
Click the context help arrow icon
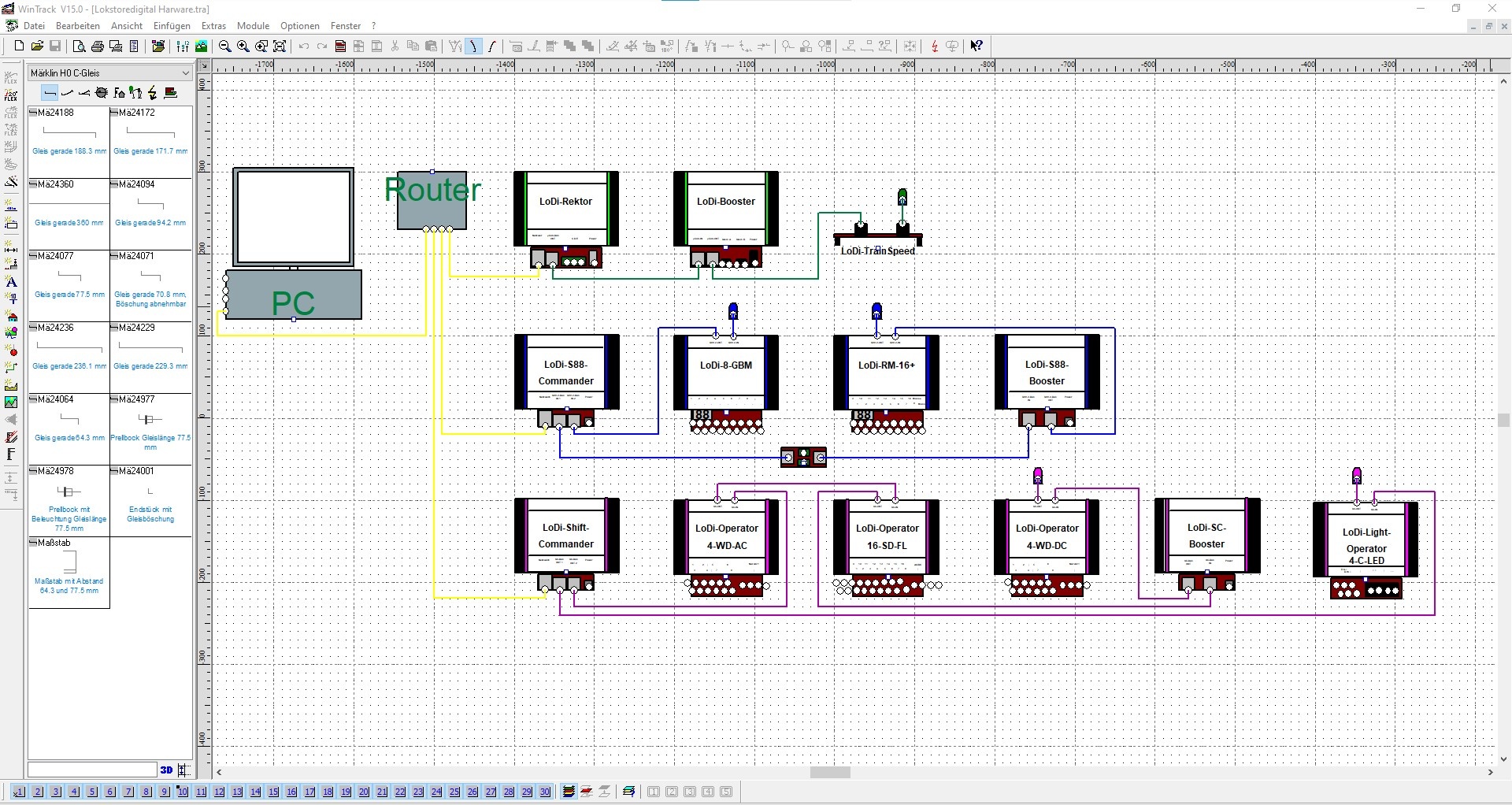point(976,46)
